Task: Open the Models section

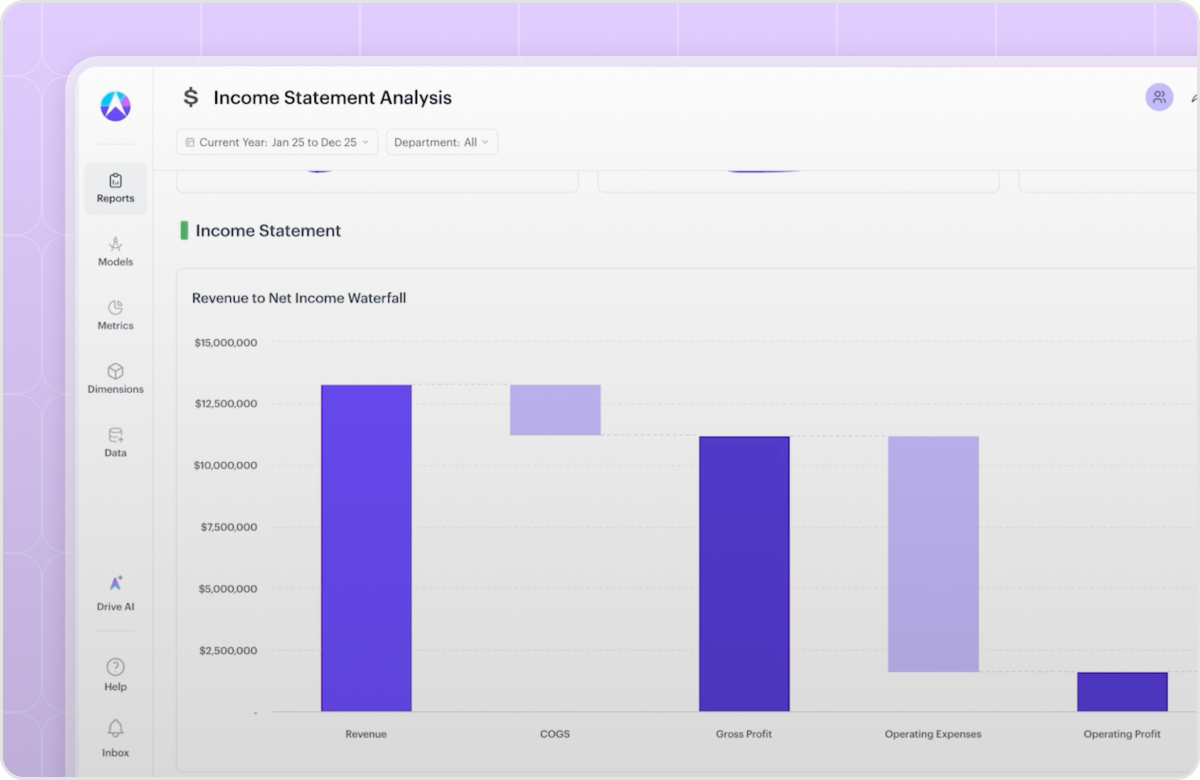Action: click(x=116, y=252)
